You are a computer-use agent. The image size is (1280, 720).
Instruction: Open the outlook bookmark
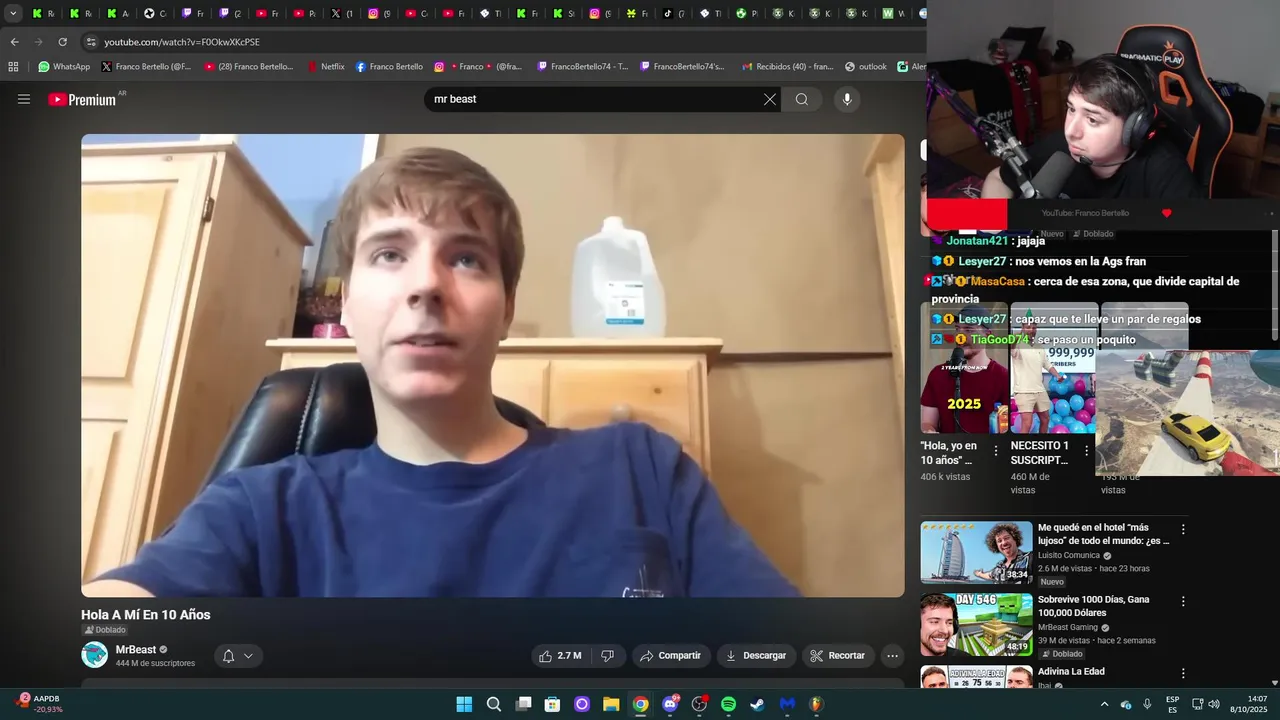[x=866, y=67]
